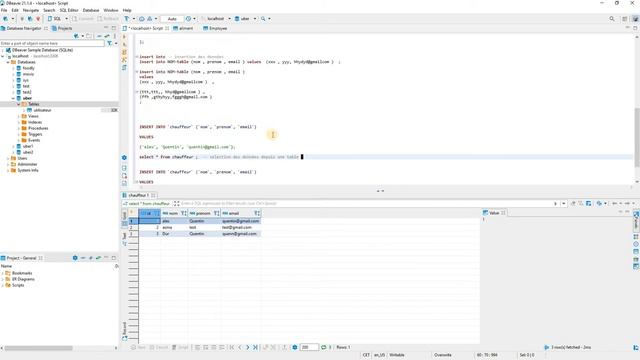This screenshot has width=640, height=360.
Task: Collapse the uber database node
Action: click(13, 98)
